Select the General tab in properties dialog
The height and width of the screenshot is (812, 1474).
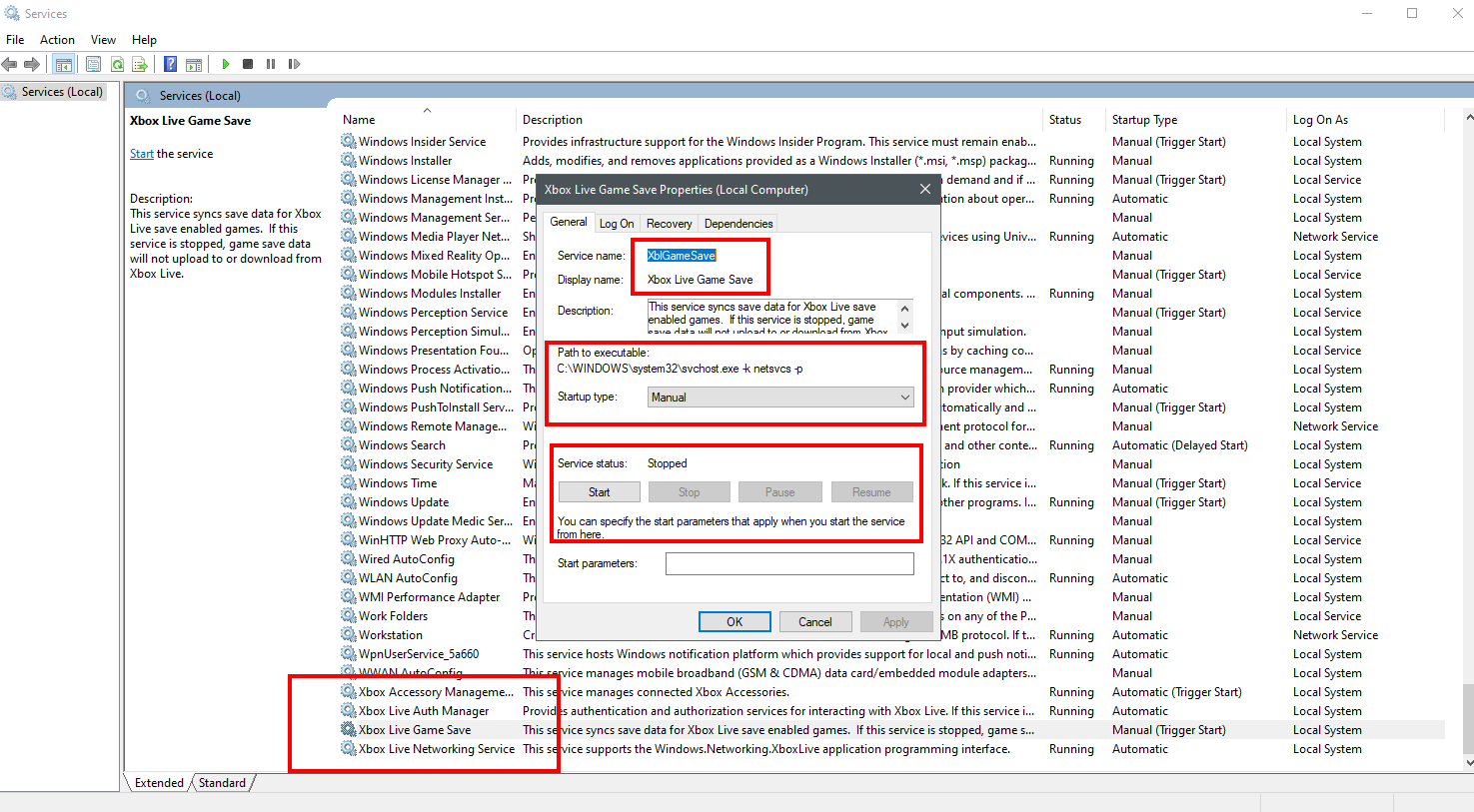coord(569,222)
